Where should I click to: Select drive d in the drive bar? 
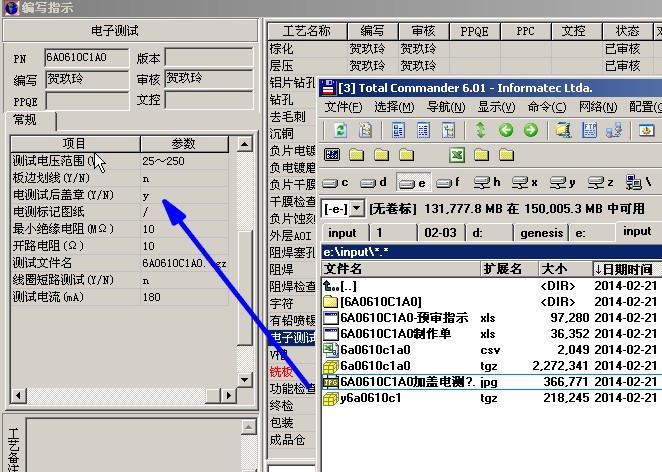click(x=374, y=183)
